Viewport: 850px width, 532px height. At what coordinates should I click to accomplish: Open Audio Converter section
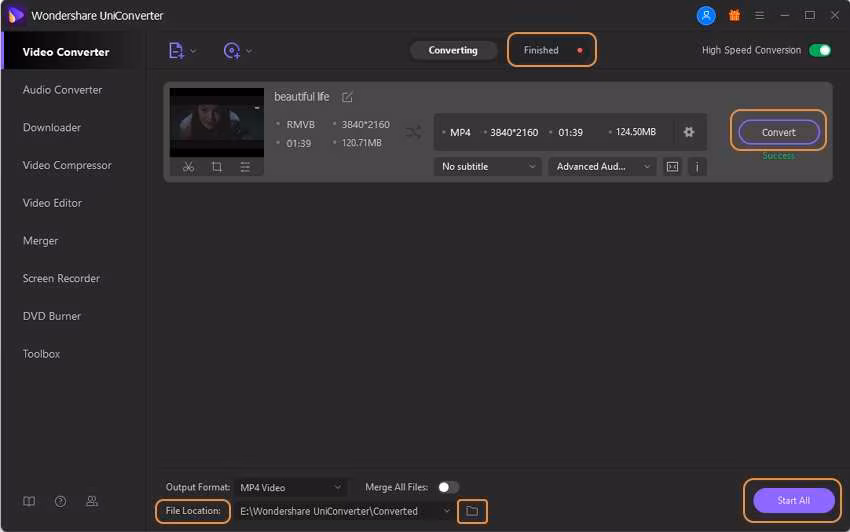62,90
